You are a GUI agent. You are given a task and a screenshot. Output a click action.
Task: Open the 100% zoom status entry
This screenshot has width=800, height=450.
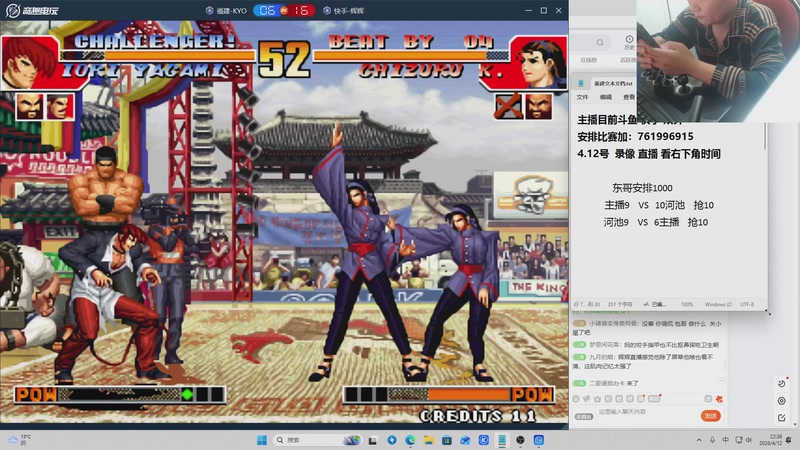(x=687, y=305)
